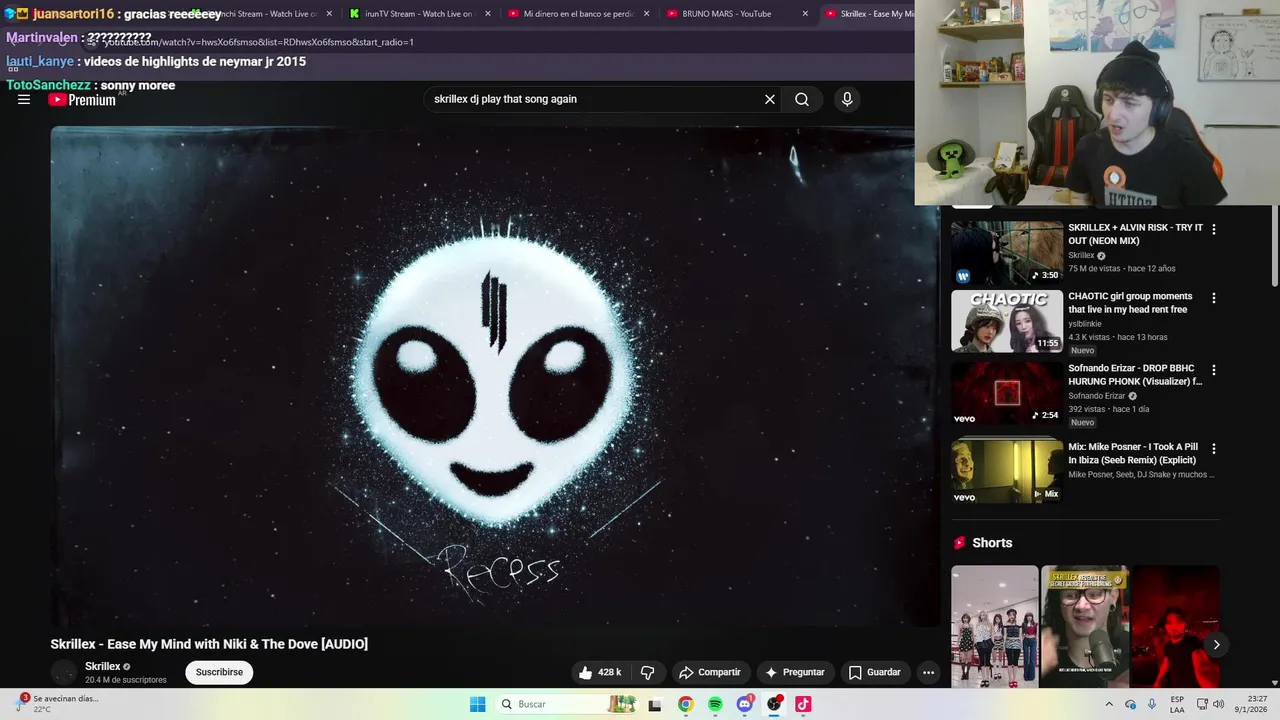Subscribe using the Suscribirse button

219,672
